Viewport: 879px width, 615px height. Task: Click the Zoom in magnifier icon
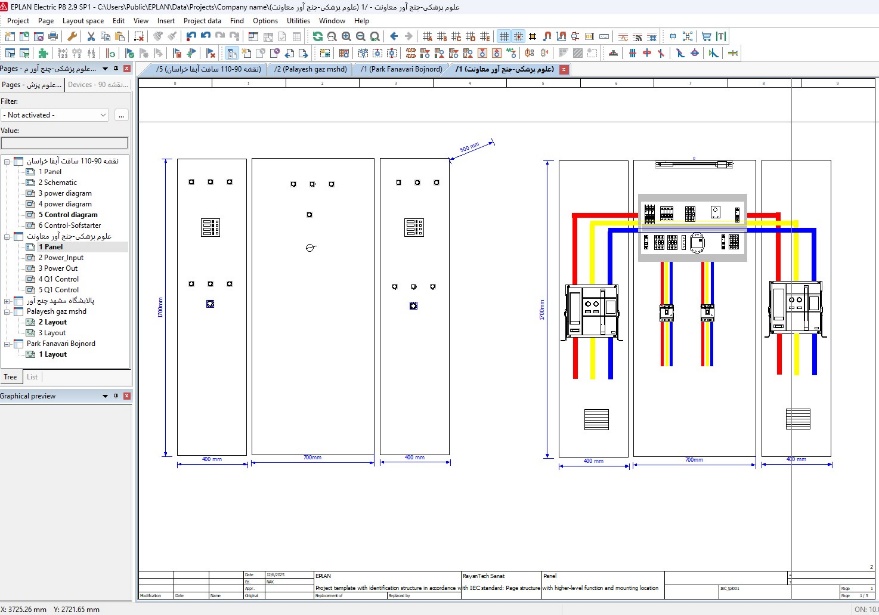346,36
